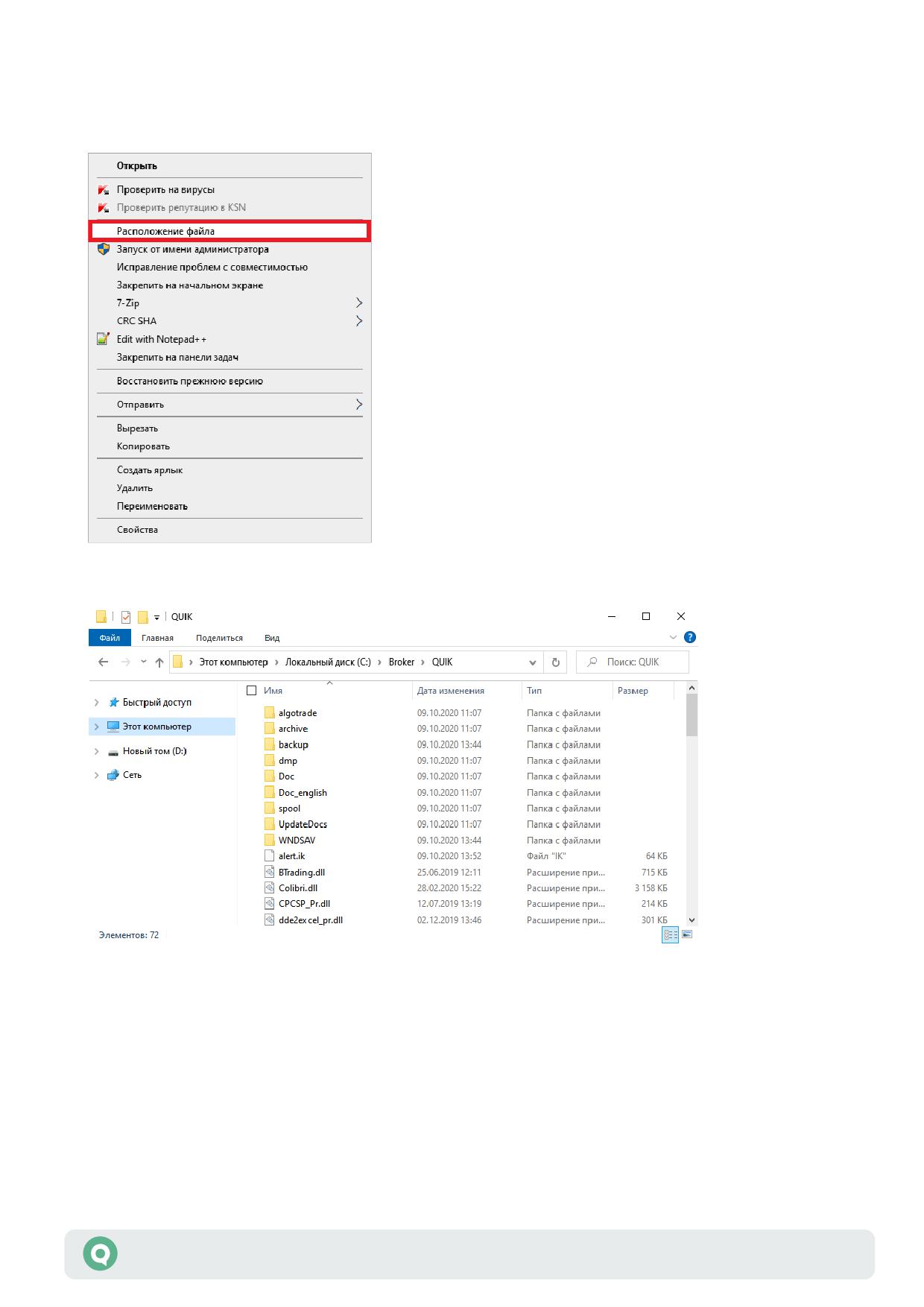
Task: Click the Kaspersky icon beside 'Проверить репутацию в KSN'
Action: point(104,207)
